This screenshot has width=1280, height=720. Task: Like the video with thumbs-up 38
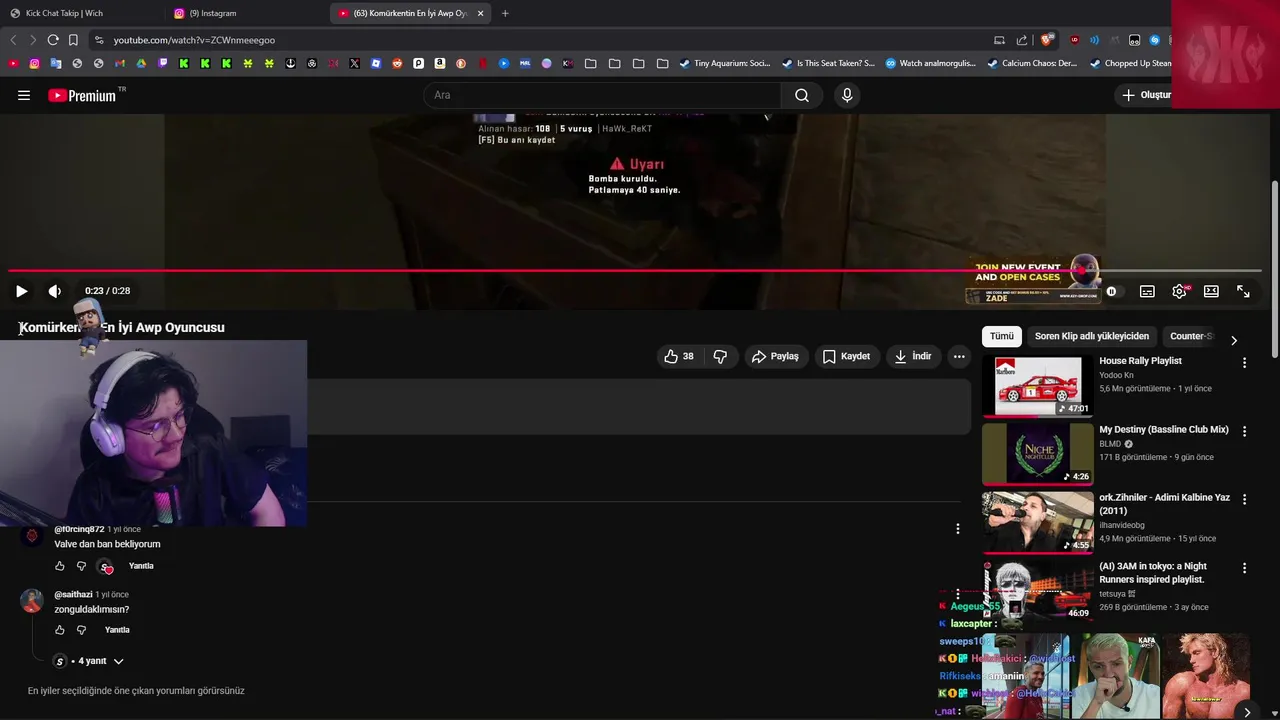click(679, 356)
